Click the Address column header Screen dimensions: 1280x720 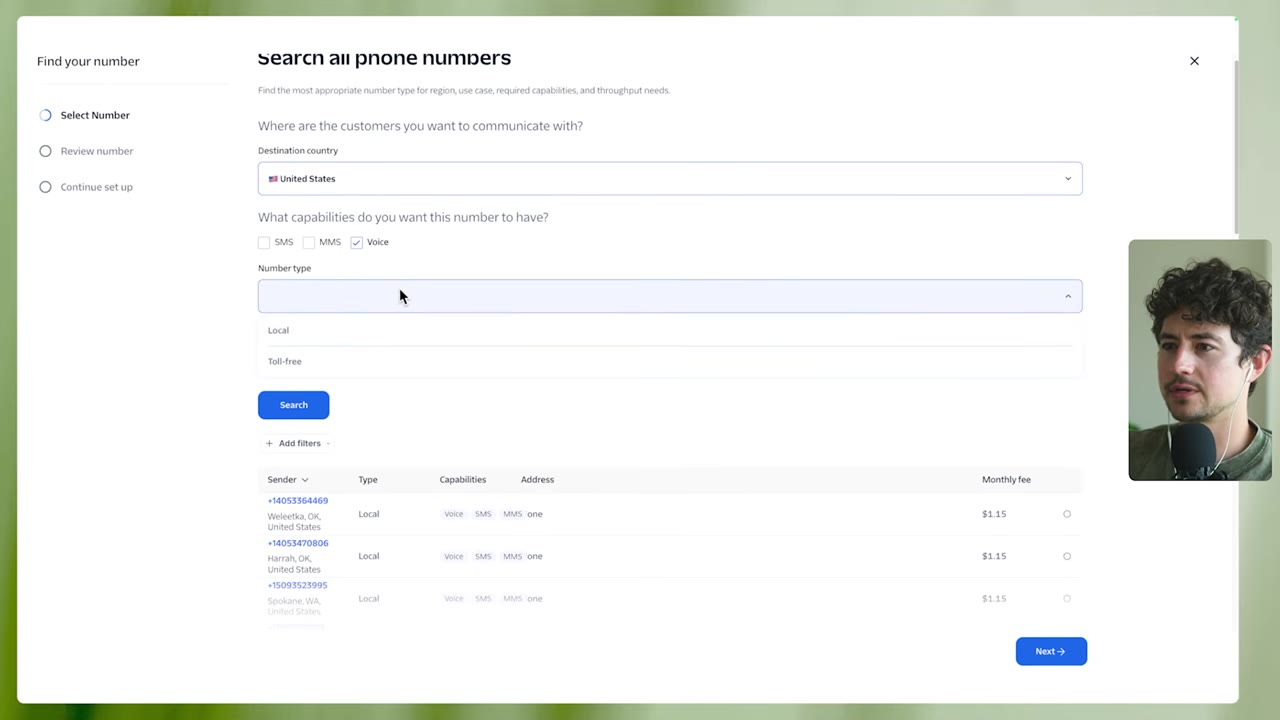coord(537,479)
